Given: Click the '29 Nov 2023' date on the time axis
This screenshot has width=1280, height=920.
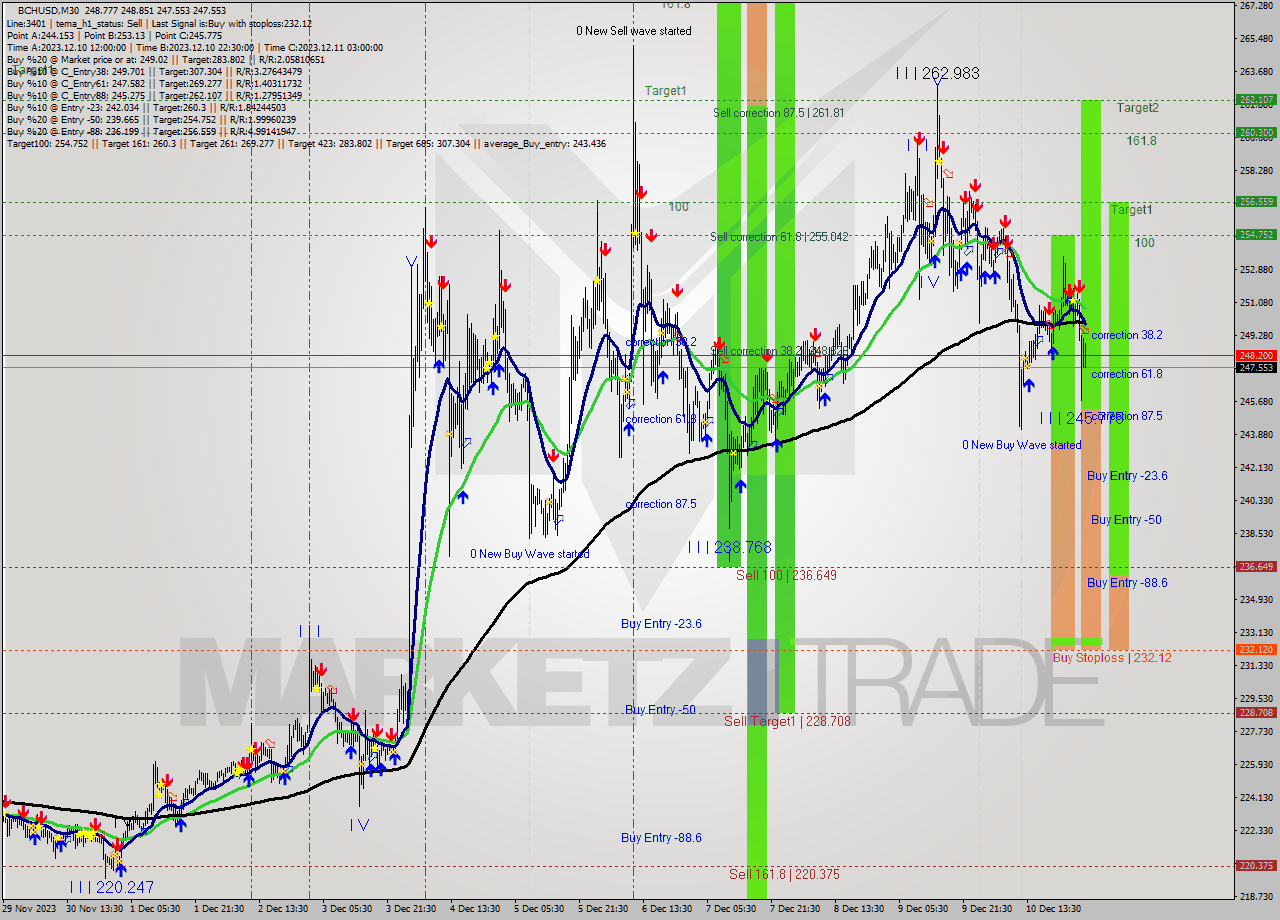Looking at the screenshot, I should pyautogui.click(x=29, y=909).
